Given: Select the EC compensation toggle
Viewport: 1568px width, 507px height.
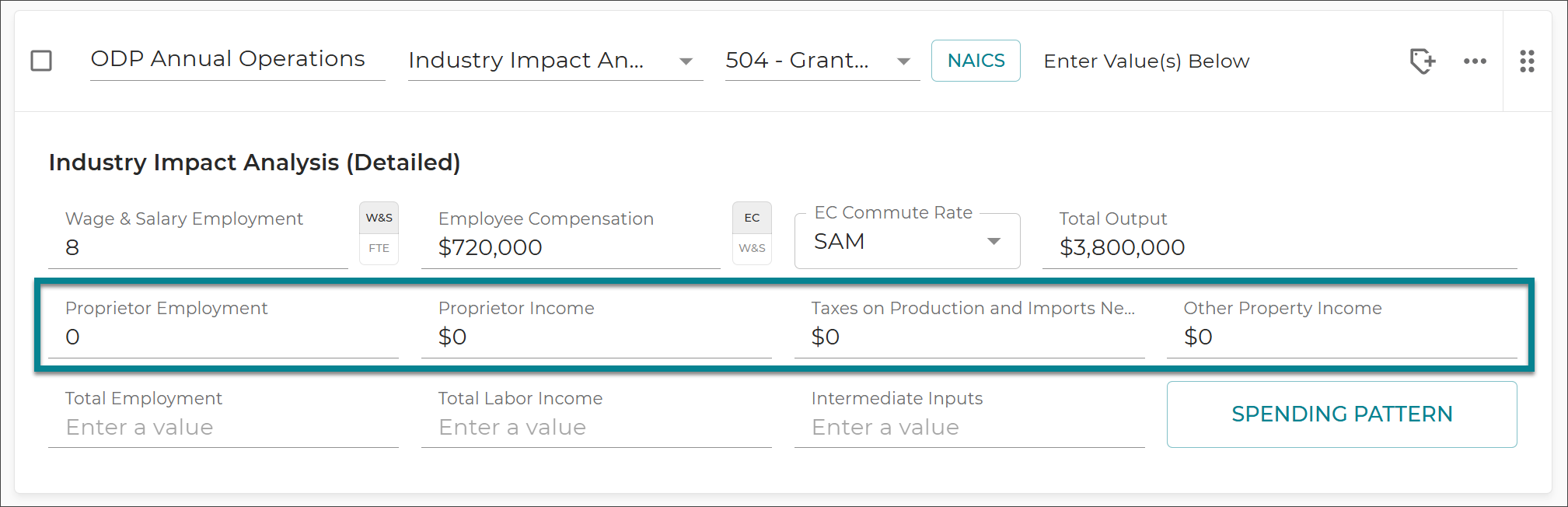Looking at the screenshot, I should click(x=752, y=218).
